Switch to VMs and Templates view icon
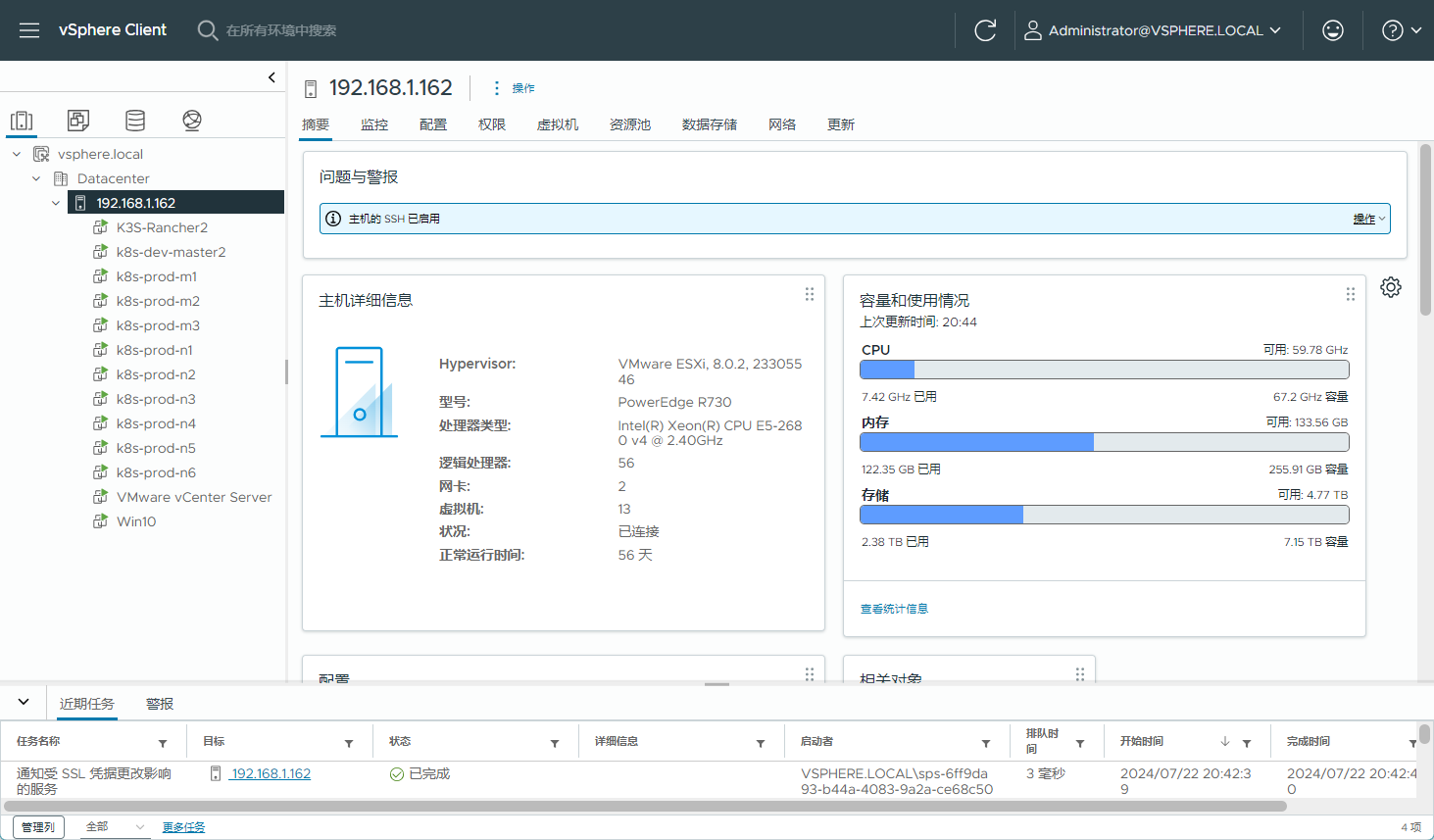This screenshot has width=1434, height=840. click(x=78, y=121)
